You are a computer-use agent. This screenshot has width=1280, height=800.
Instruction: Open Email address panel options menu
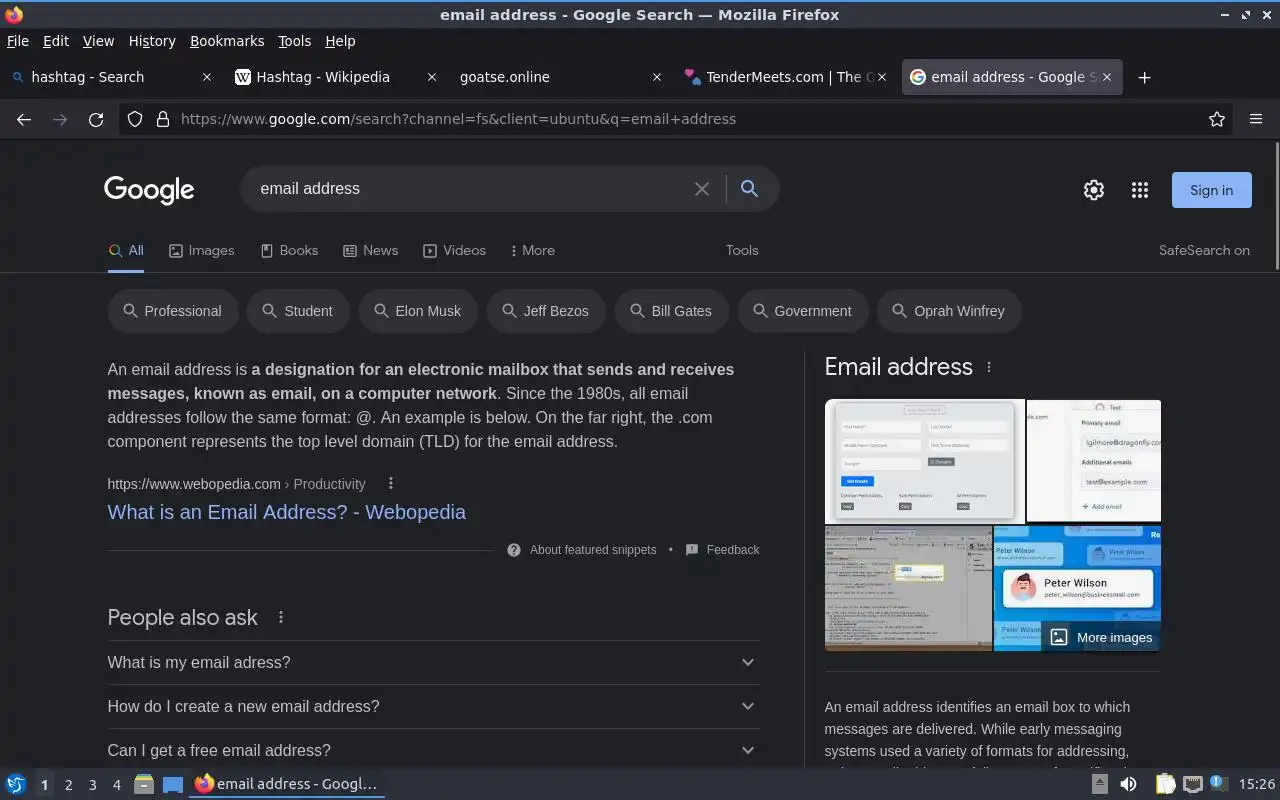(989, 367)
